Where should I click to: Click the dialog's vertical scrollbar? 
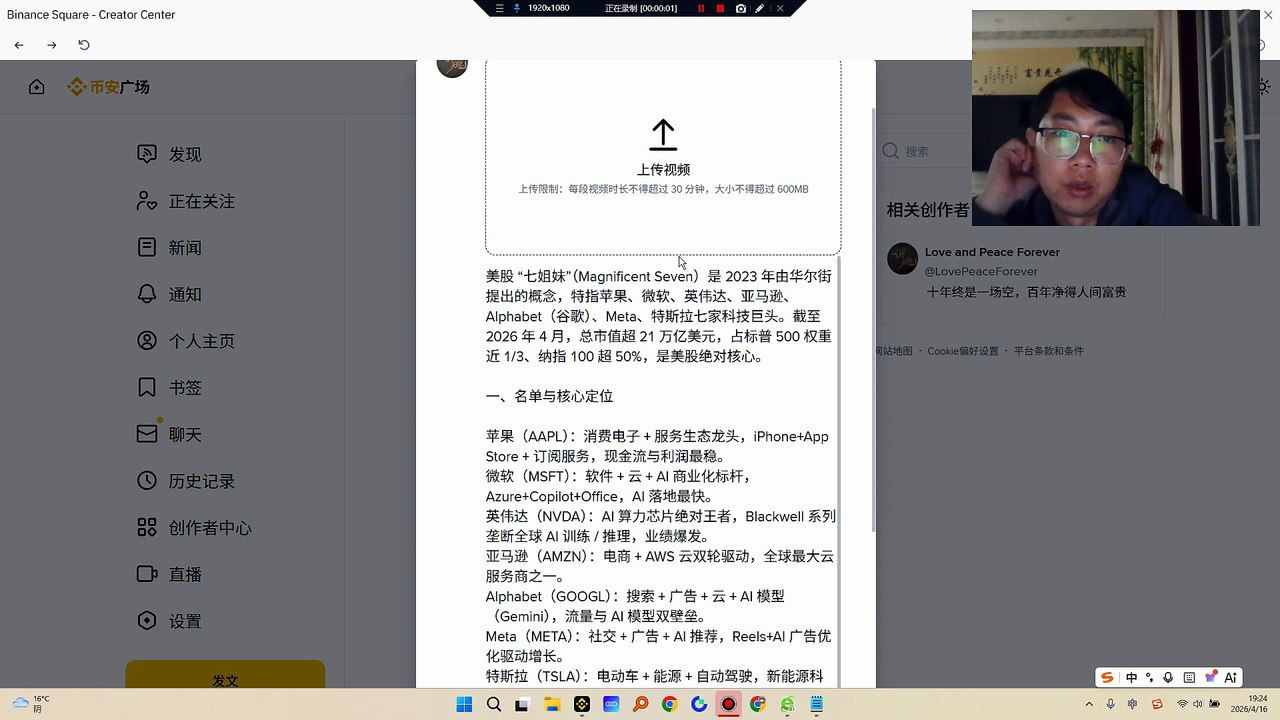point(874,320)
